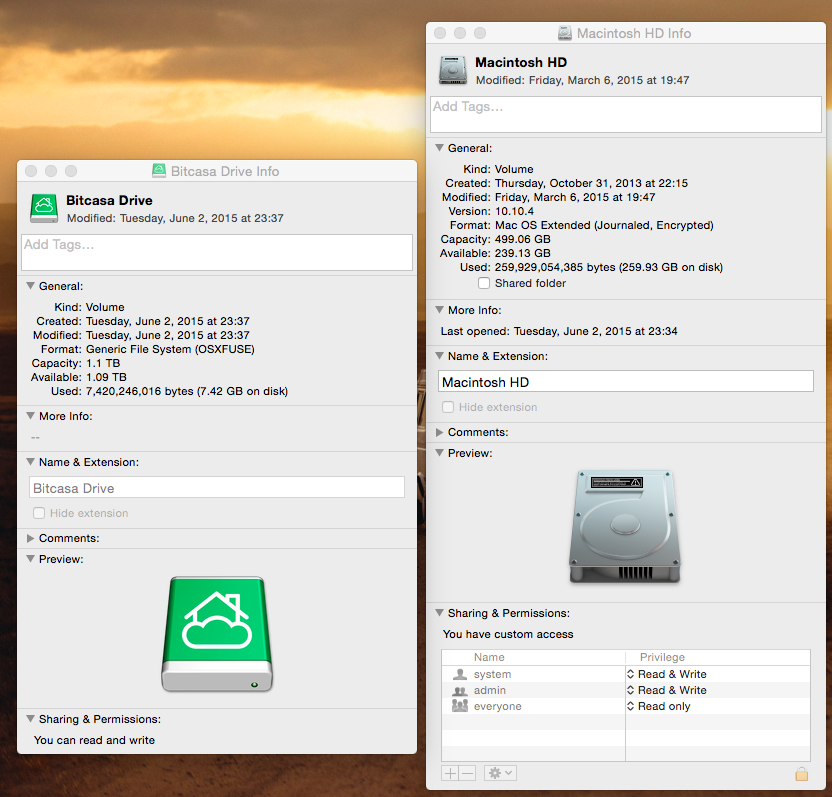Screen dimensions: 832x797
Task: Click the Macintosh HD title bar proxy icon
Action: coord(565,33)
